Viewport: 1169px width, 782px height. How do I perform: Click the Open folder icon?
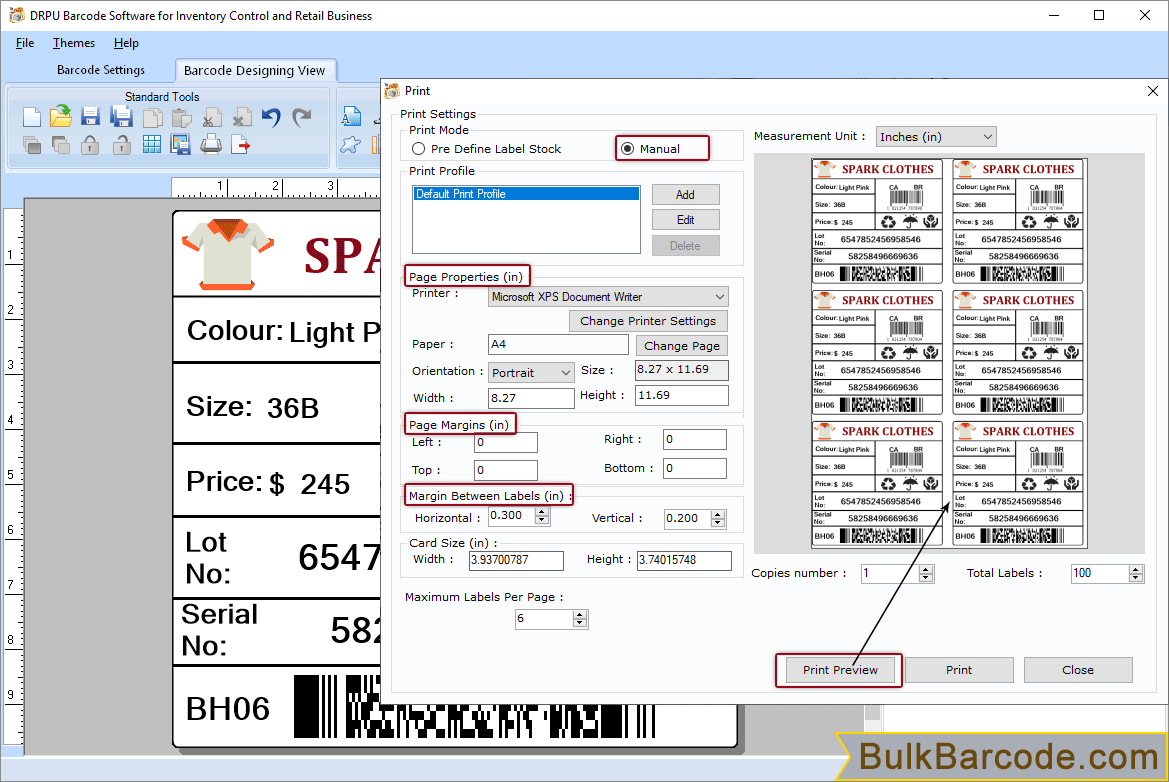[x=61, y=117]
